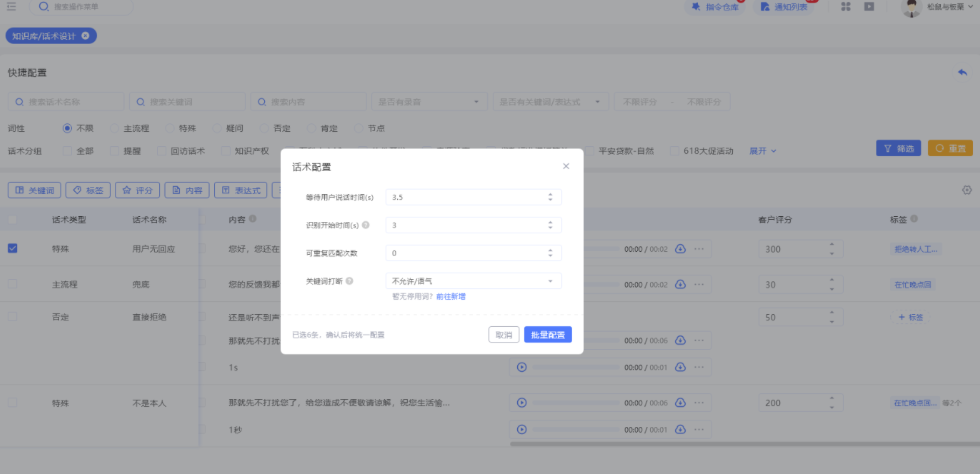980x474 pixels.
Task: Open the 是否有关键词/表达式 dropdown
Action: [551, 101]
